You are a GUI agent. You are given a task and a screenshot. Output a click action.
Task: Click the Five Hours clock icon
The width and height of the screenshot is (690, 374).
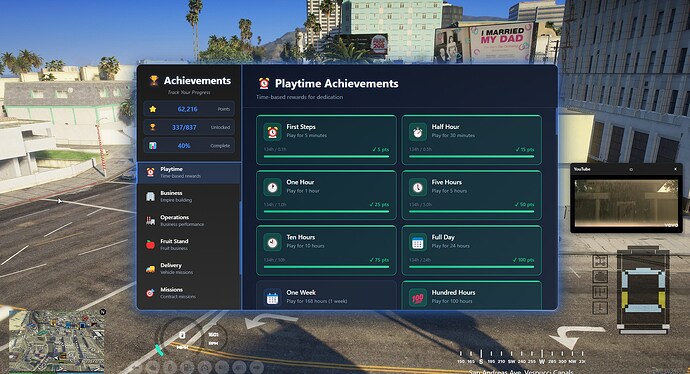418,187
